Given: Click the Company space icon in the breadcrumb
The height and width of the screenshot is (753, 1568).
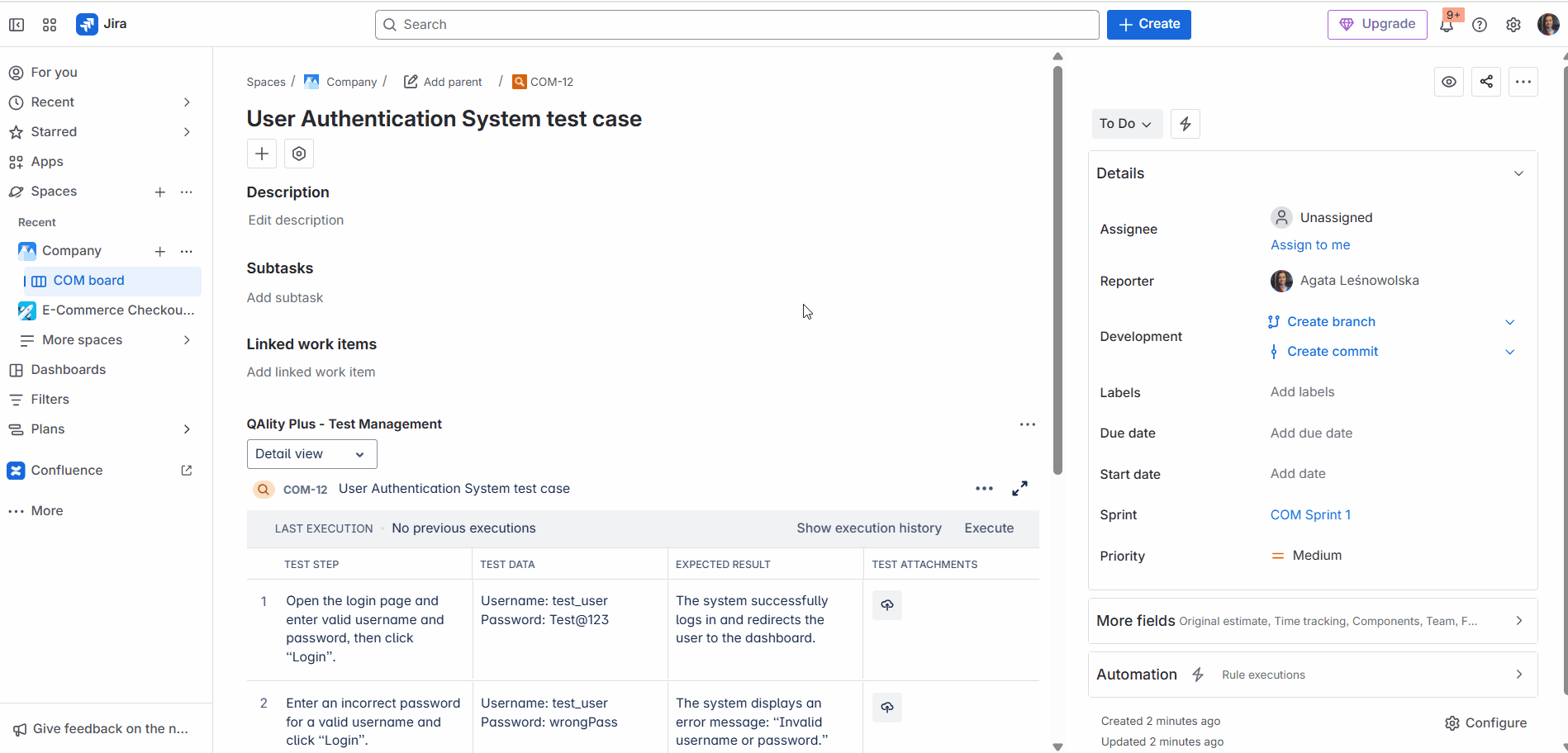Looking at the screenshot, I should pyautogui.click(x=311, y=82).
